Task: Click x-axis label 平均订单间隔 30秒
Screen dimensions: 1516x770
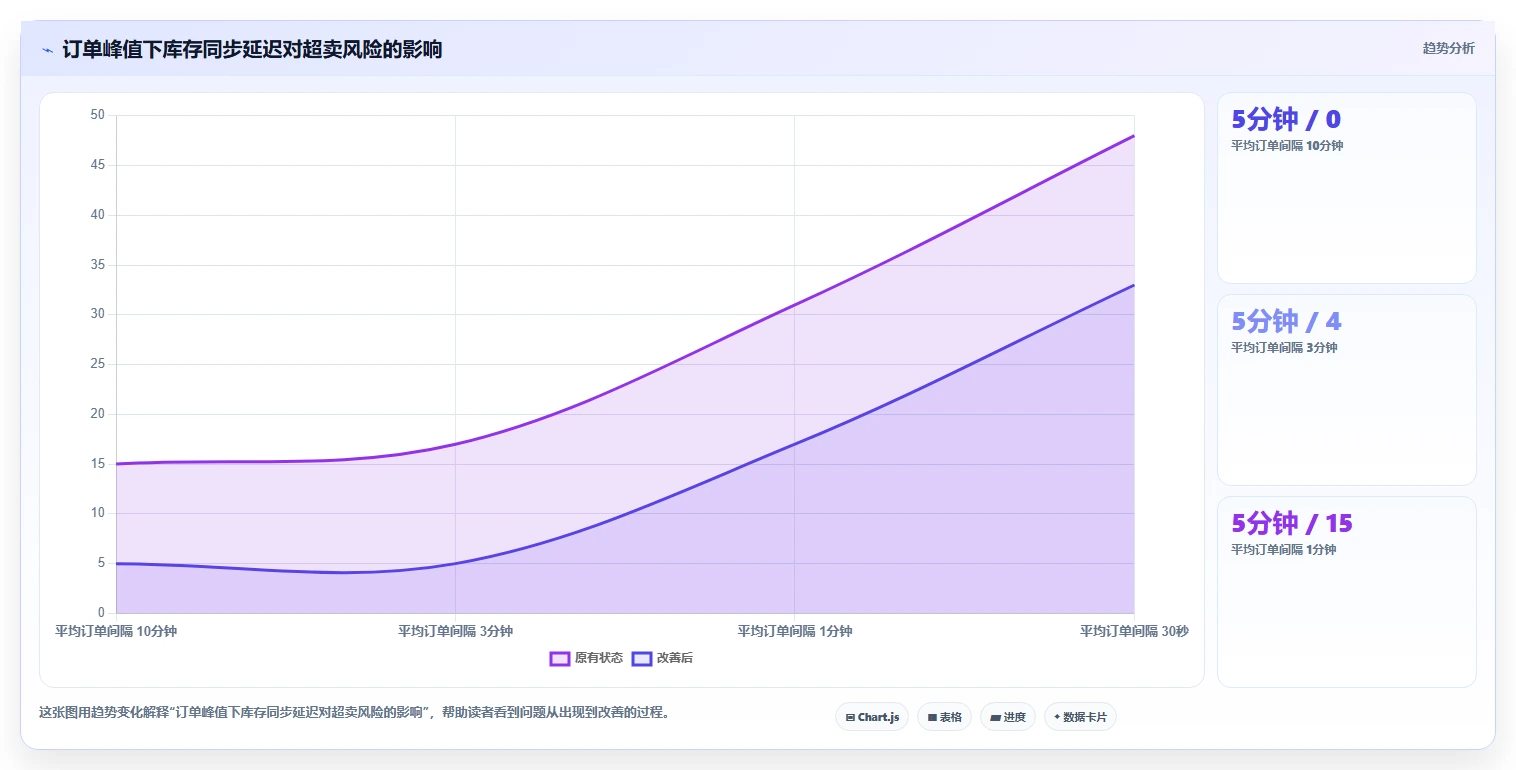Action: click(x=1134, y=631)
